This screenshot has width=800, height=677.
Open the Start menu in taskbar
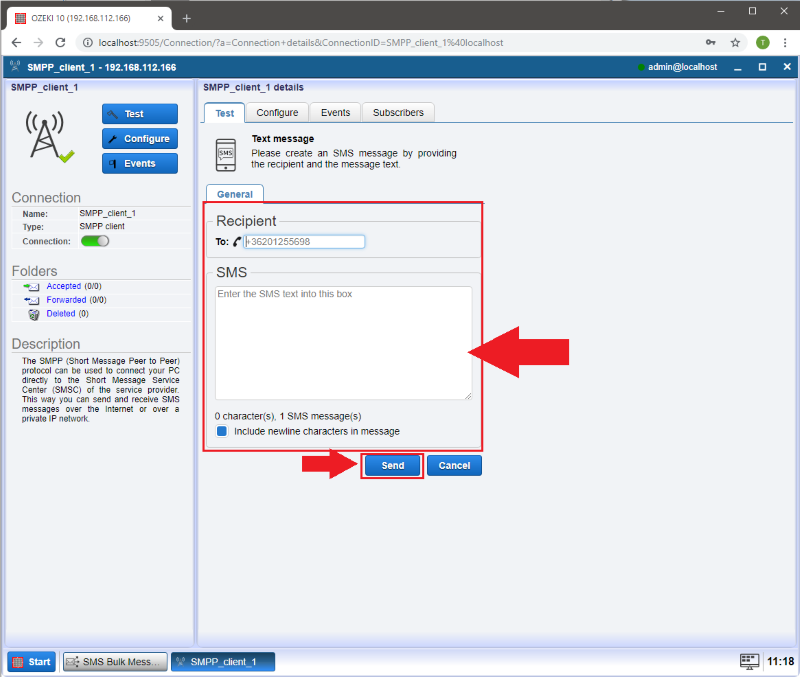click(x=32, y=662)
